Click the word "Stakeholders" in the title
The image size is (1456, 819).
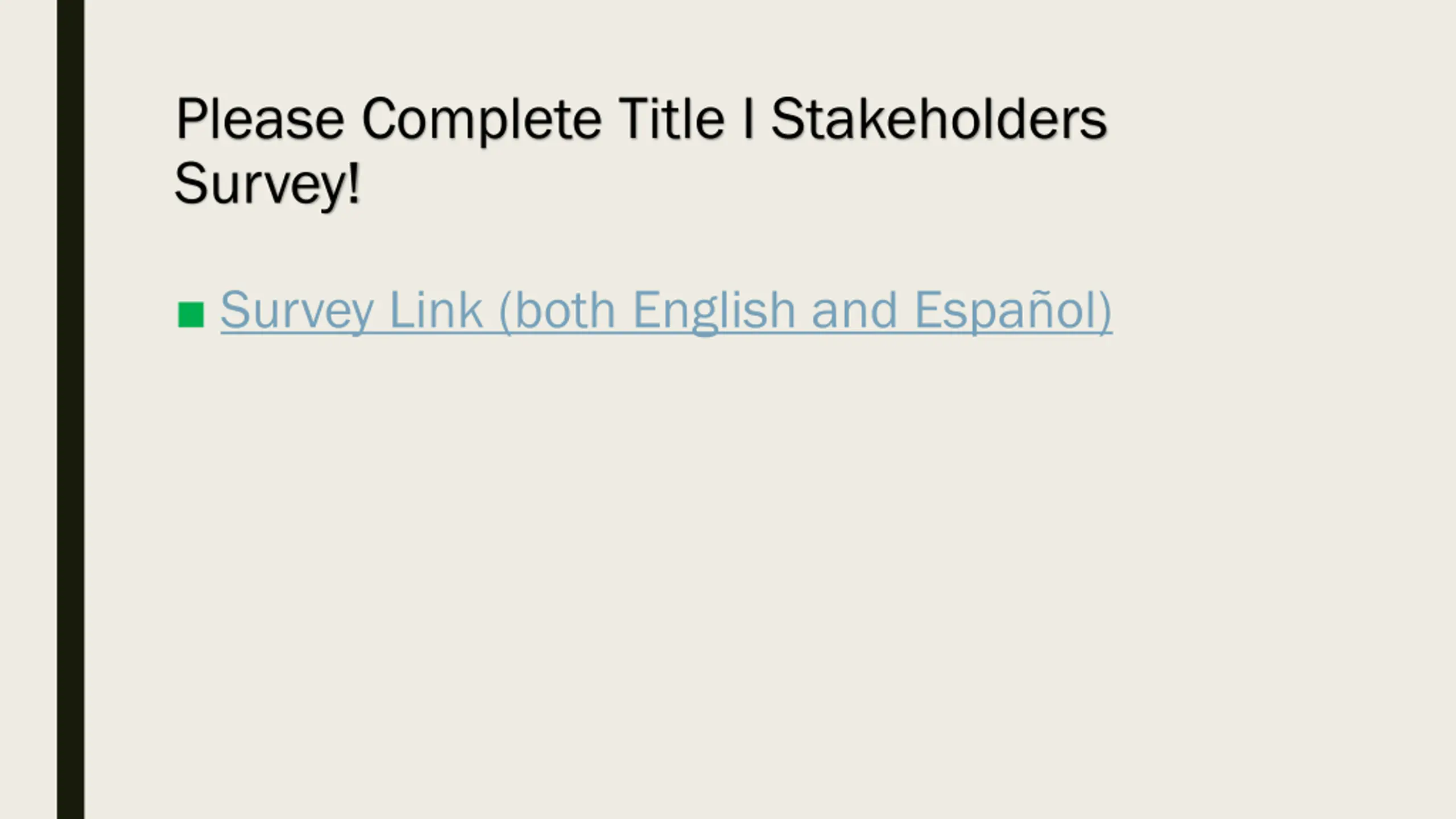(x=939, y=118)
